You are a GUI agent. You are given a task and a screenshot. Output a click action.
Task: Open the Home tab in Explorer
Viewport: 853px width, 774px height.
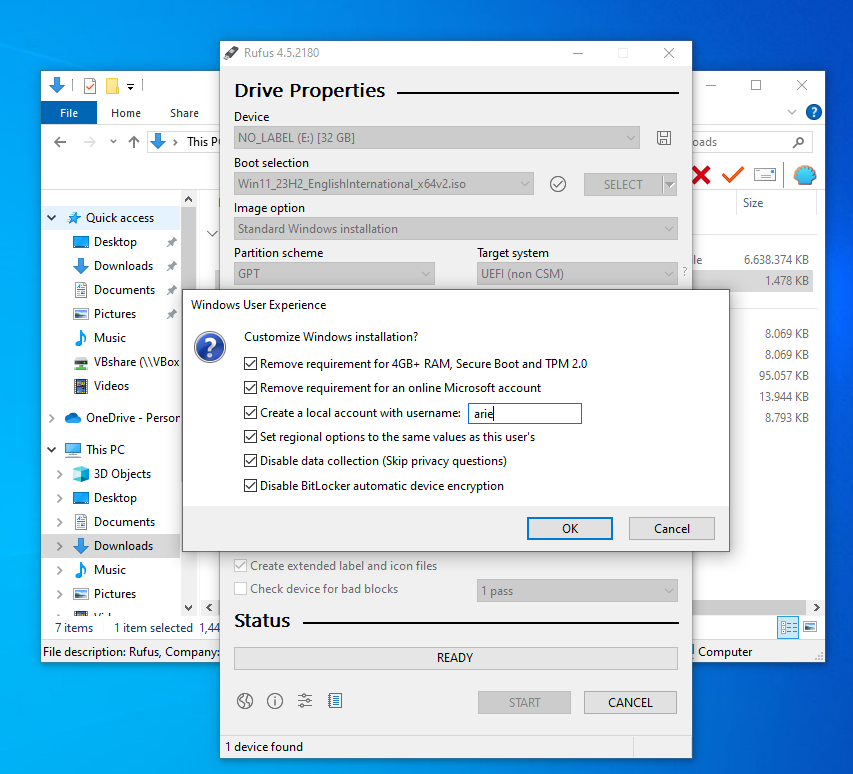pyautogui.click(x=126, y=113)
